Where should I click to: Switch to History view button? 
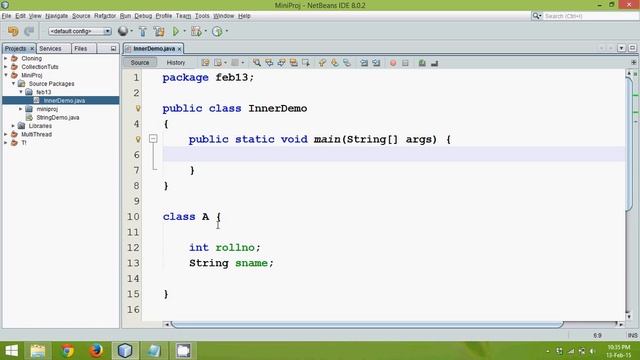[176, 62]
